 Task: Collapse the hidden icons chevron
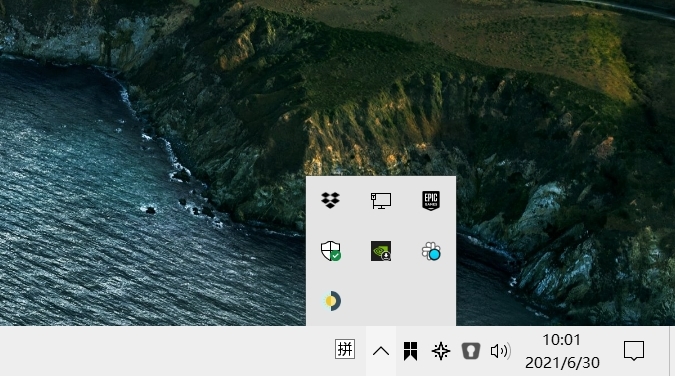point(381,351)
